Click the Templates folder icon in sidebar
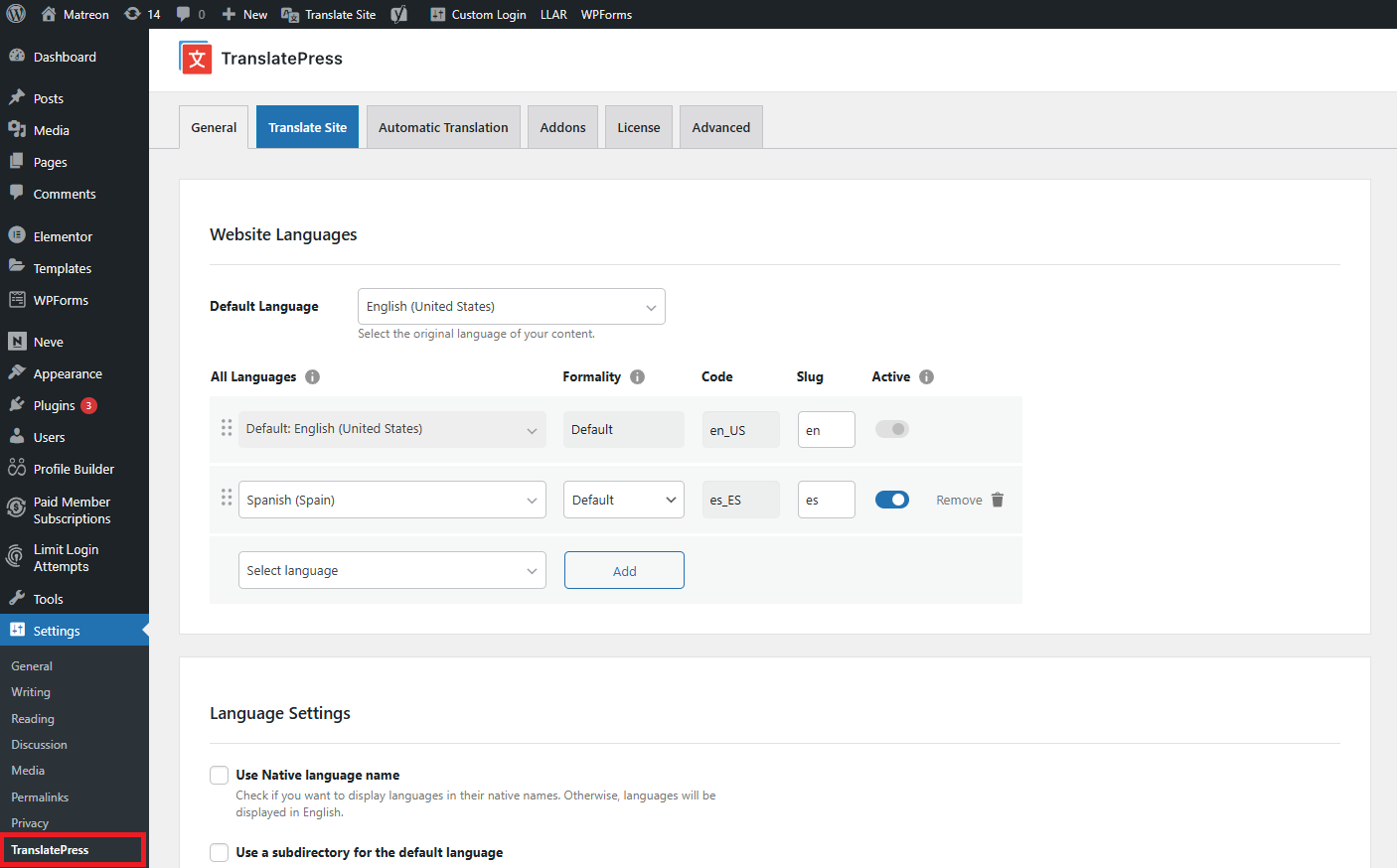Image resolution: width=1397 pixels, height=868 pixels. pyautogui.click(x=17, y=267)
